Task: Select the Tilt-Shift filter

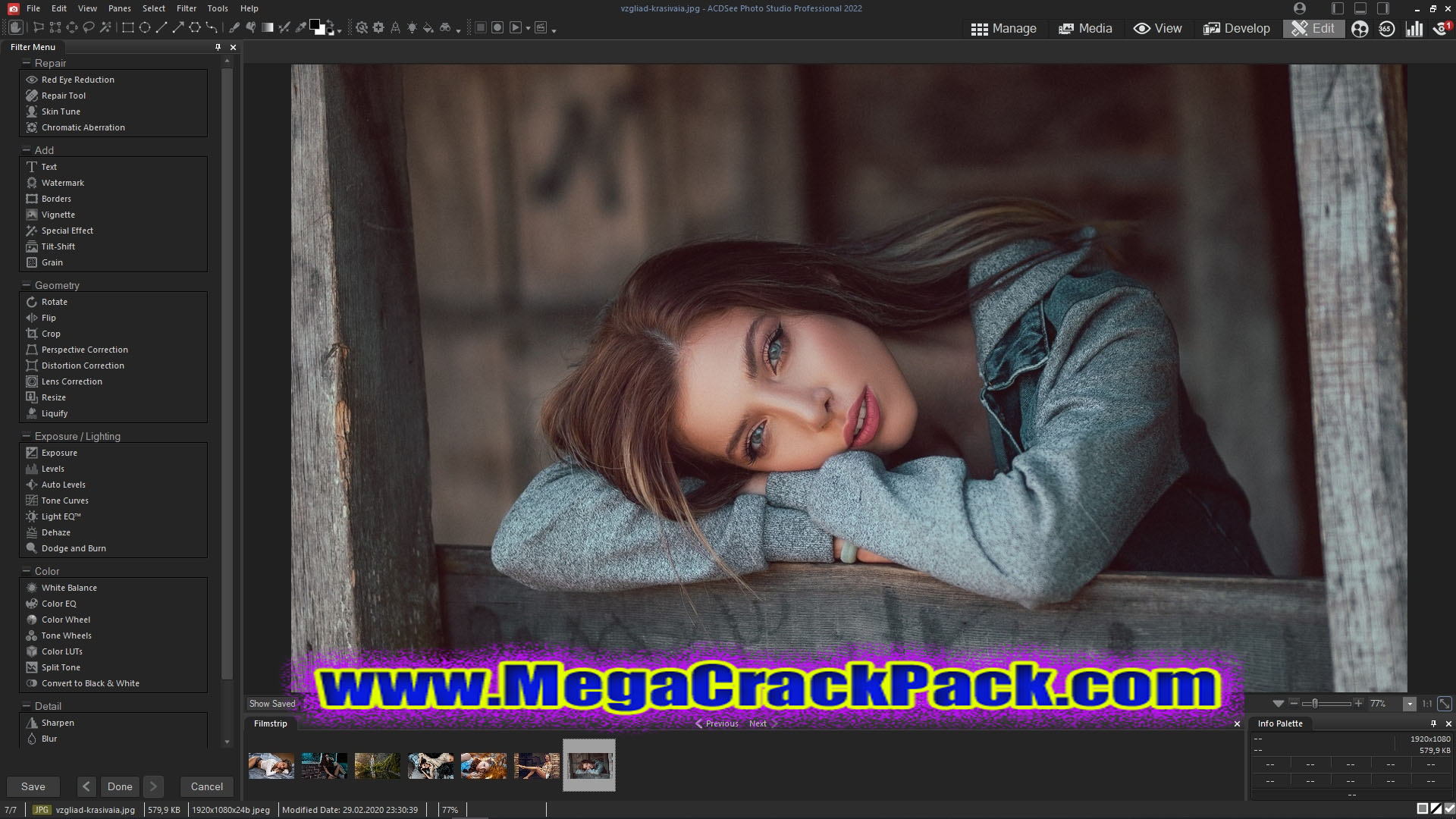Action: tap(57, 246)
